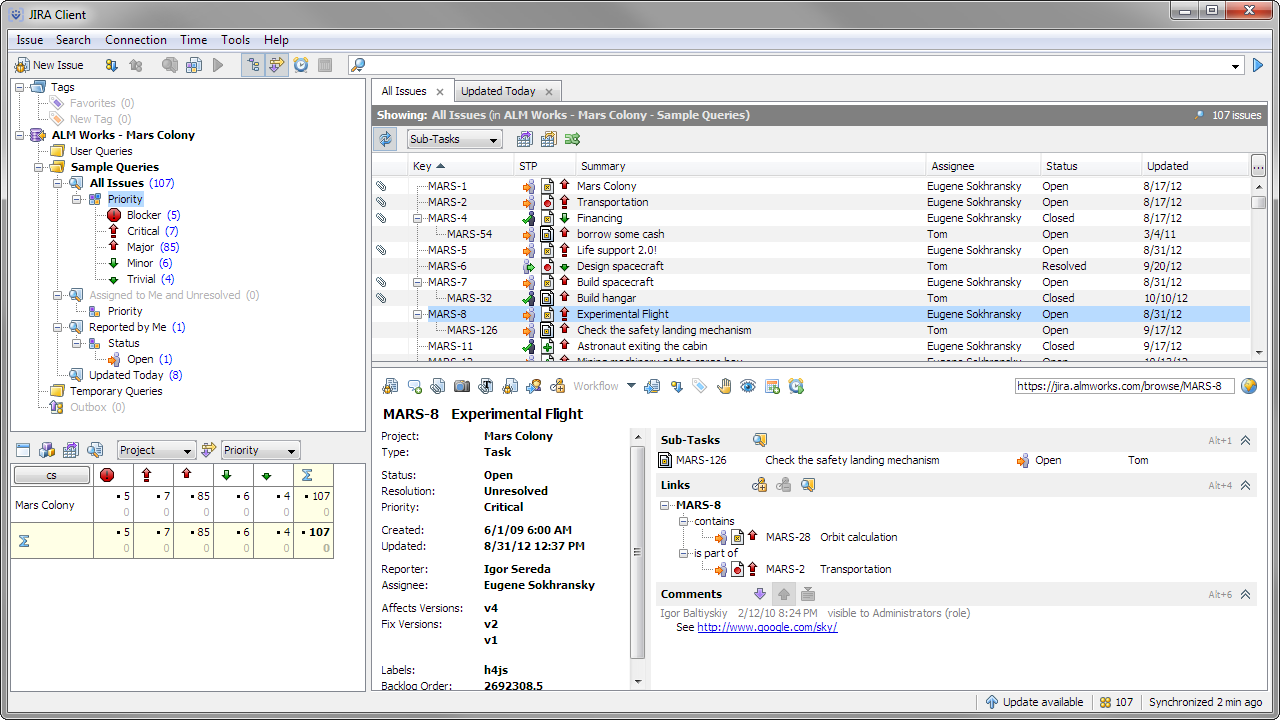Open the Workflow dropdown in issue toolbar
This screenshot has height=720, width=1280.
604,386
